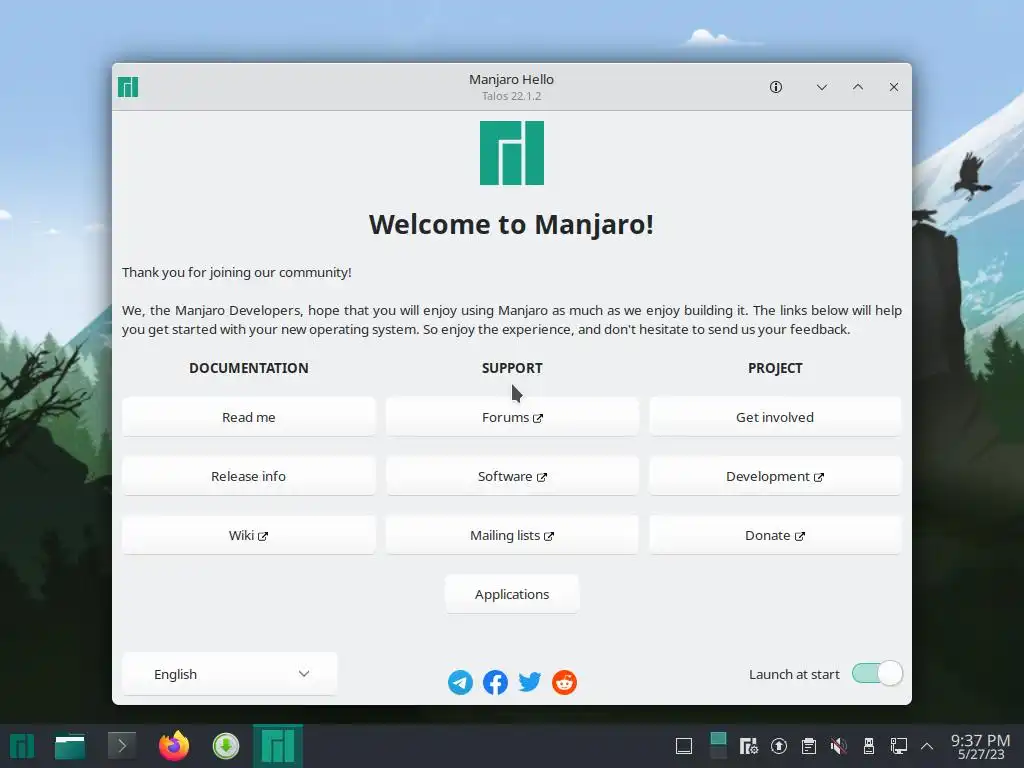
Task: Click the show desktop tray icon
Action: point(684,746)
